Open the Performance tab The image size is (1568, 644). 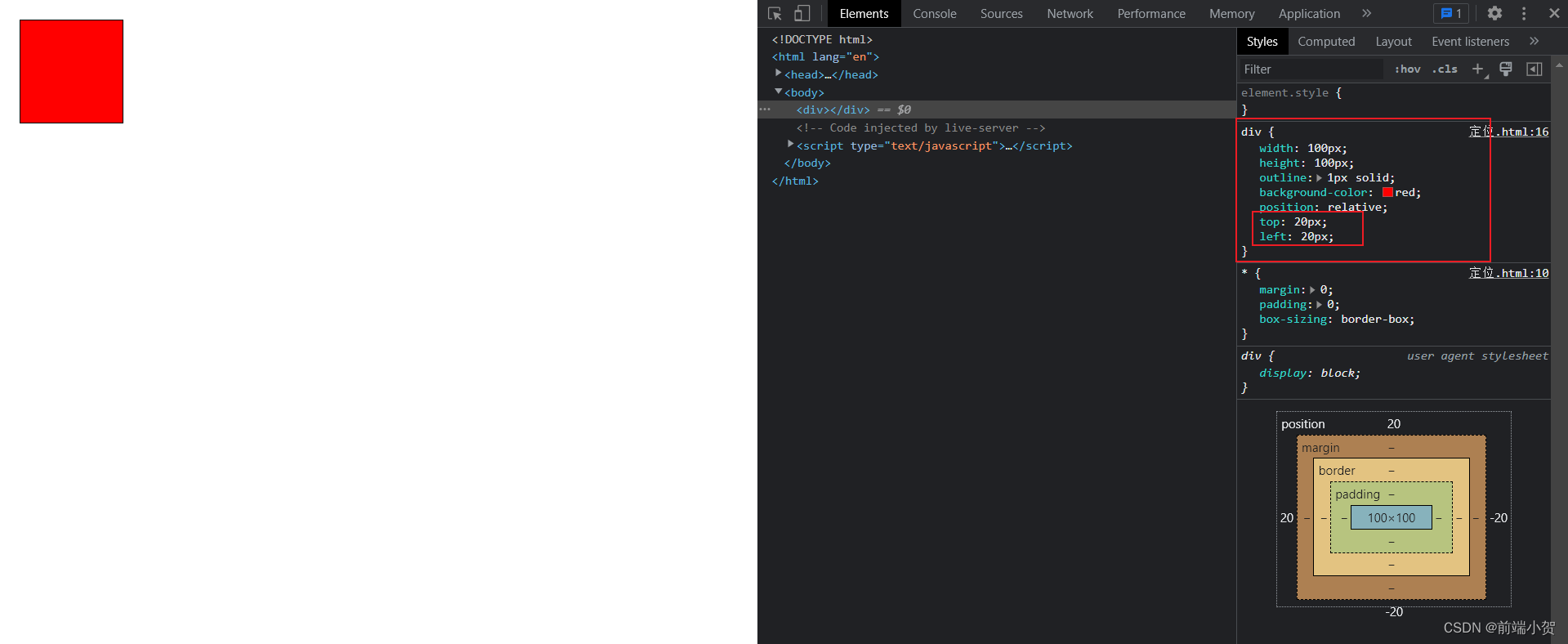1151,14
